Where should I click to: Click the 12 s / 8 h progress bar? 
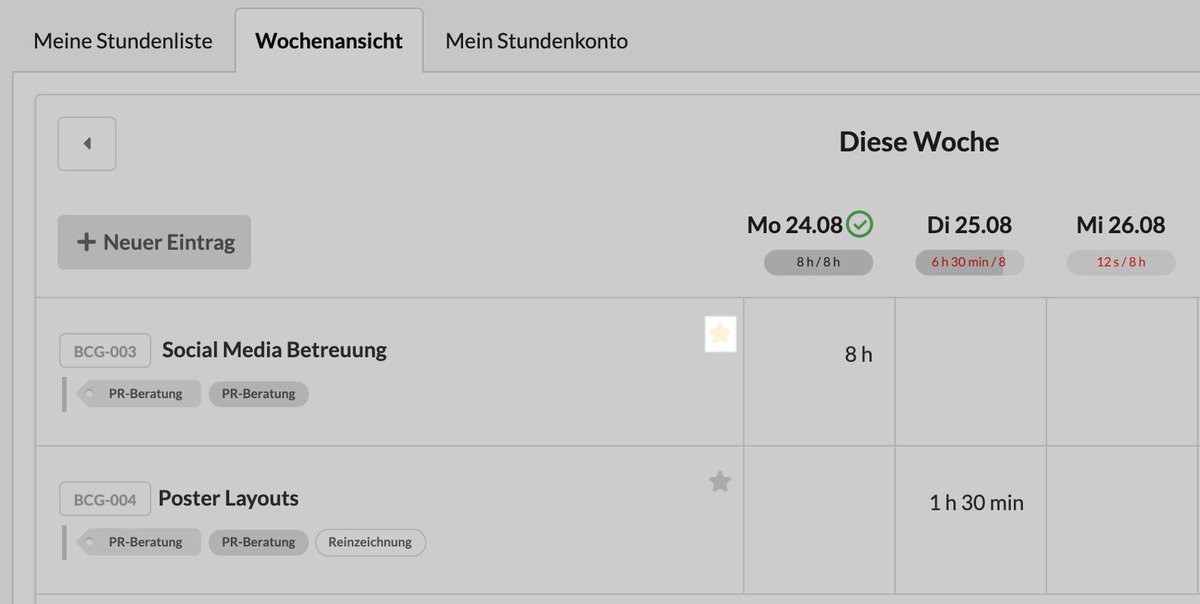tap(1121, 263)
